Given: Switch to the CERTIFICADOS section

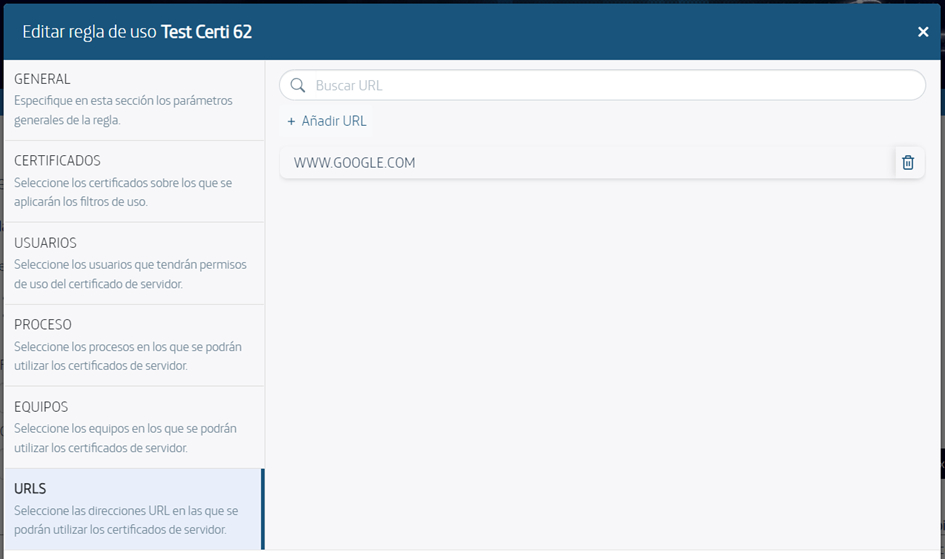Looking at the screenshot, I should click(x=57, y=161).
